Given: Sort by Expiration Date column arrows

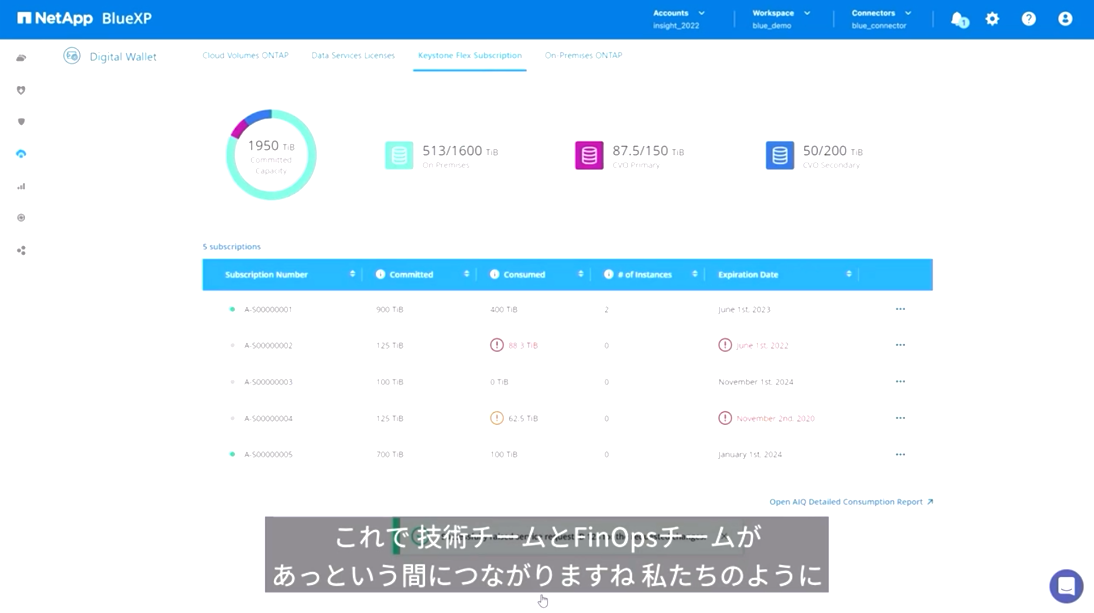Looking at the screenshot, I should tap(849, 274).
